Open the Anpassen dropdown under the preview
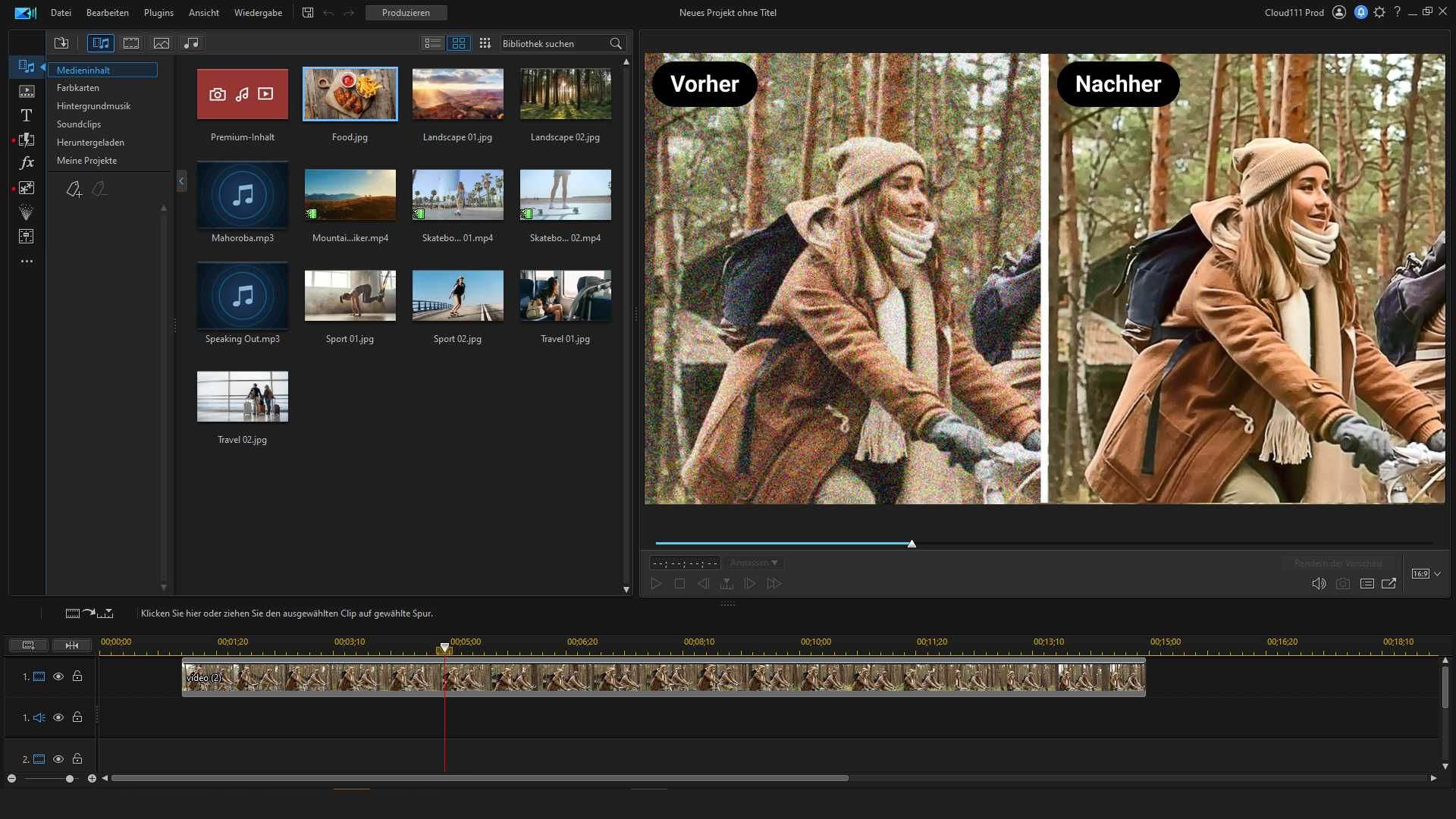 (x=752, y=563)
